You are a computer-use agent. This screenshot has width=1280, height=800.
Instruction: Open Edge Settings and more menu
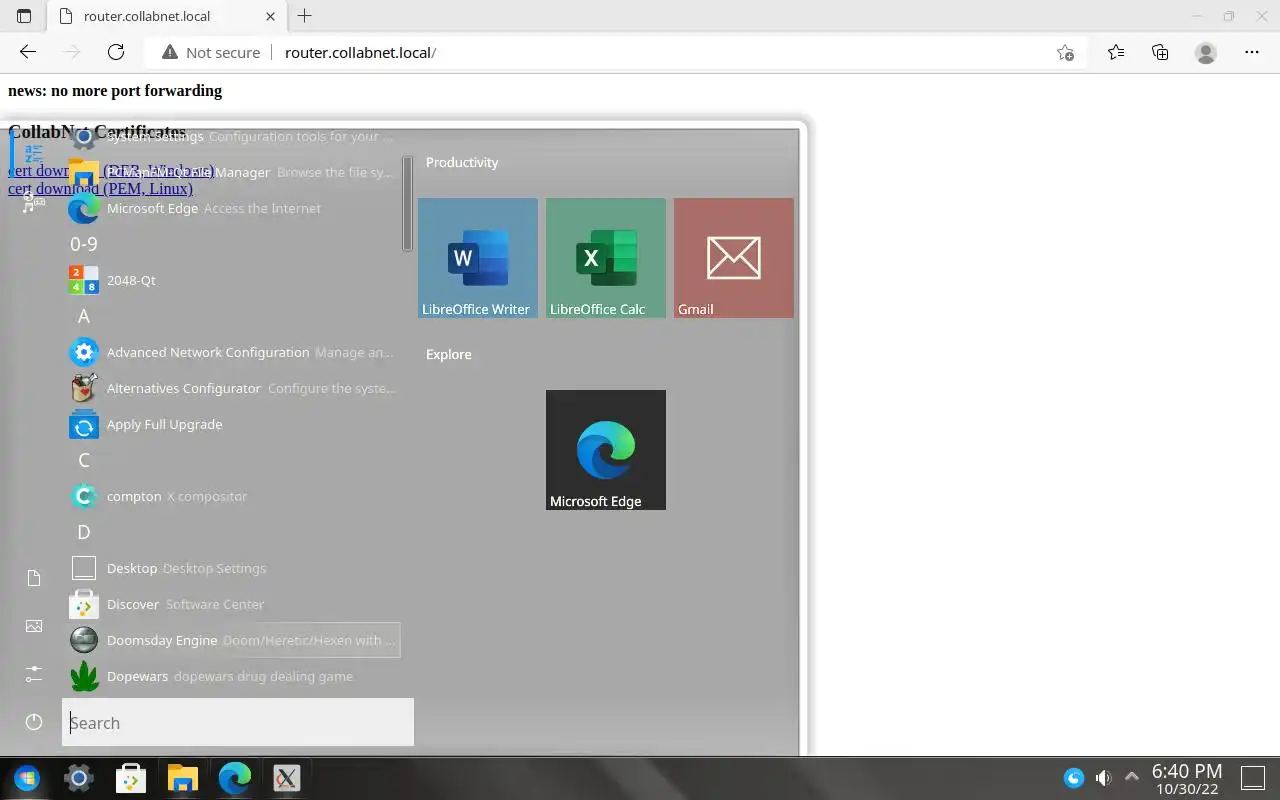[x=1252, y=52]
